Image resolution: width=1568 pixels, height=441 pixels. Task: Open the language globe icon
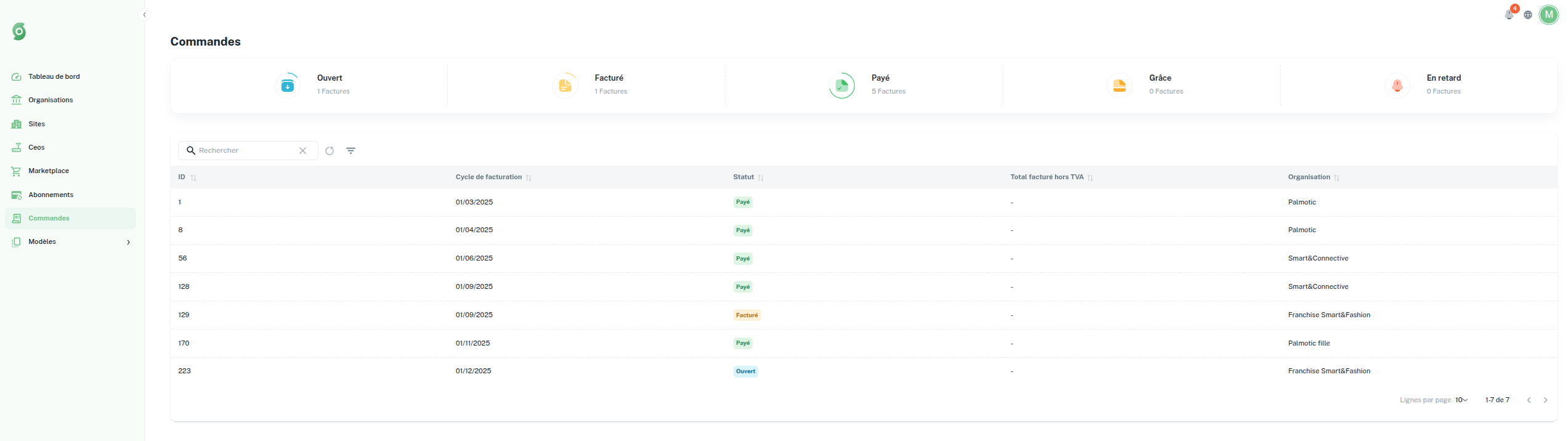click(1528, 15)
